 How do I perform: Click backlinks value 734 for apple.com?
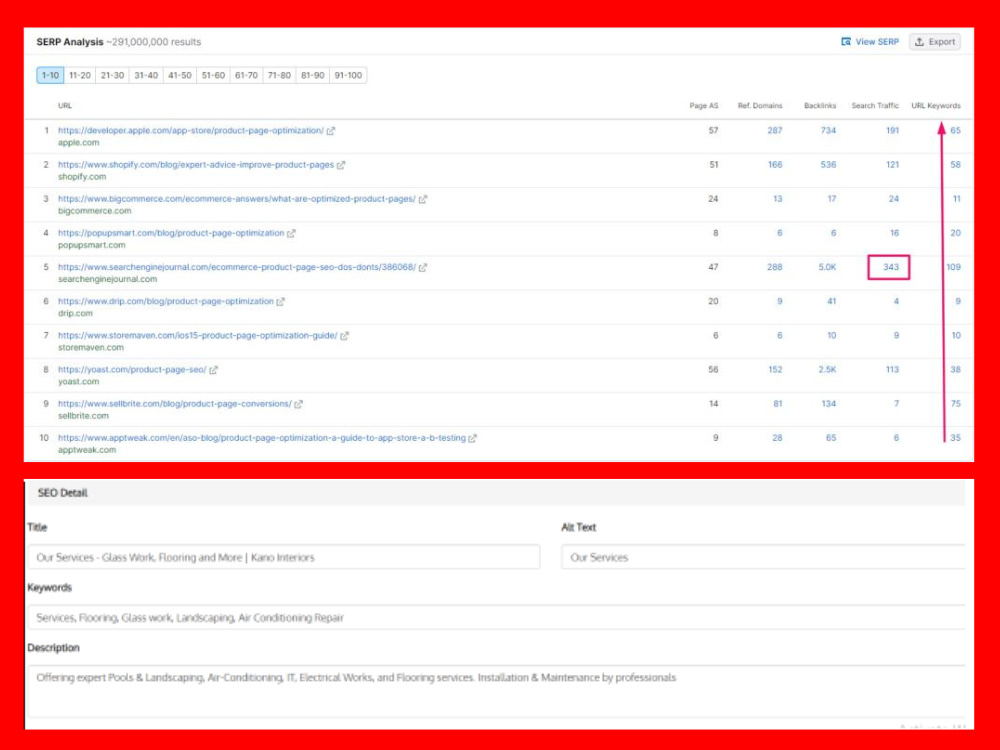click(x=828, y=131)
